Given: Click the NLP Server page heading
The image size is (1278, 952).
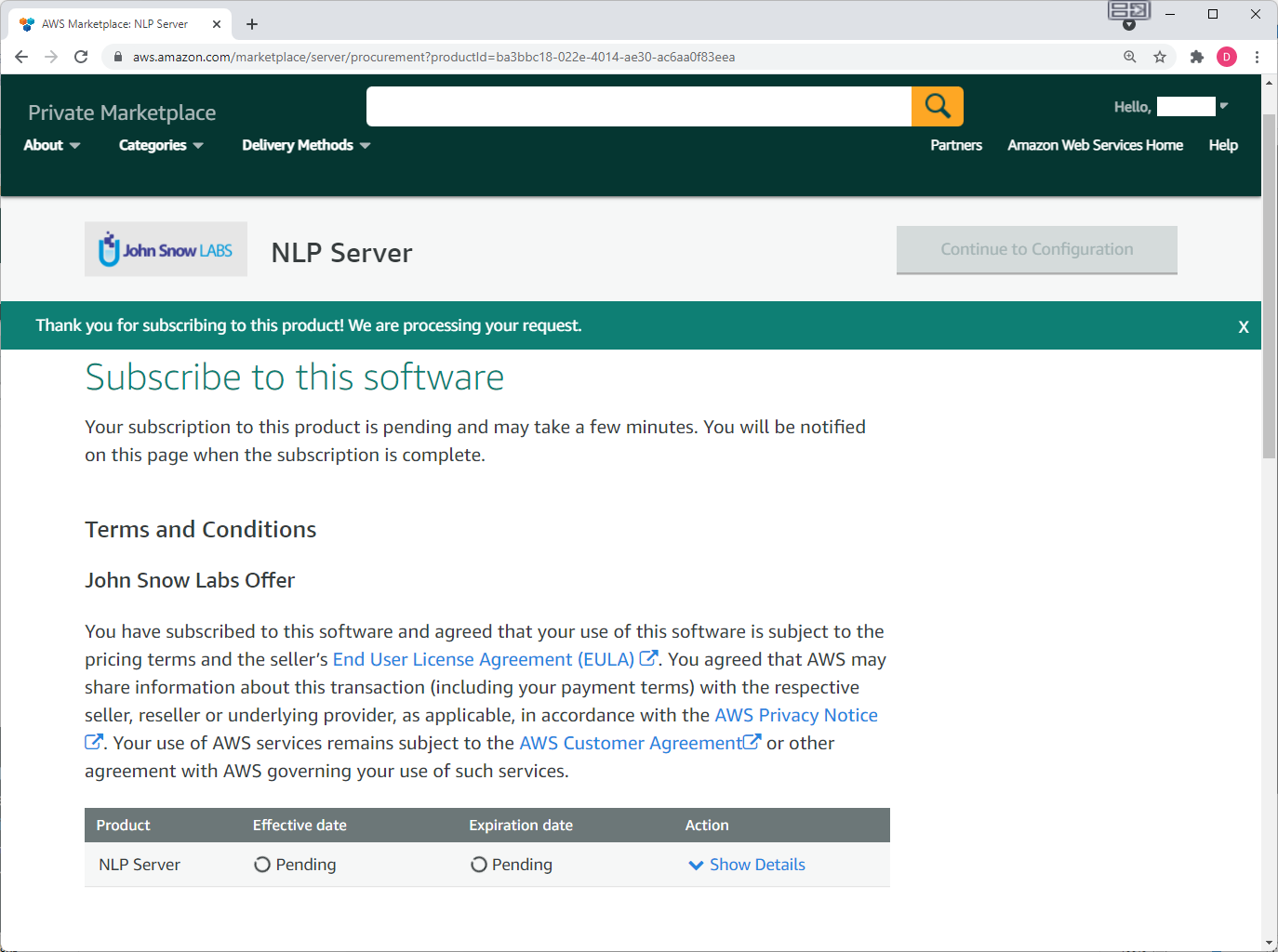Looking at the screenshot, I should click(341, 252).
